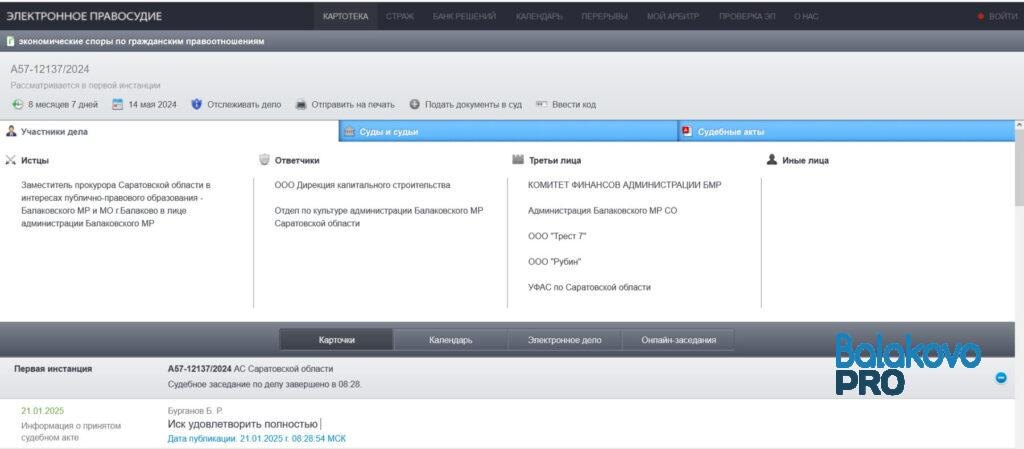
Task: Go to Банк решений section
Action: point(464,16)
